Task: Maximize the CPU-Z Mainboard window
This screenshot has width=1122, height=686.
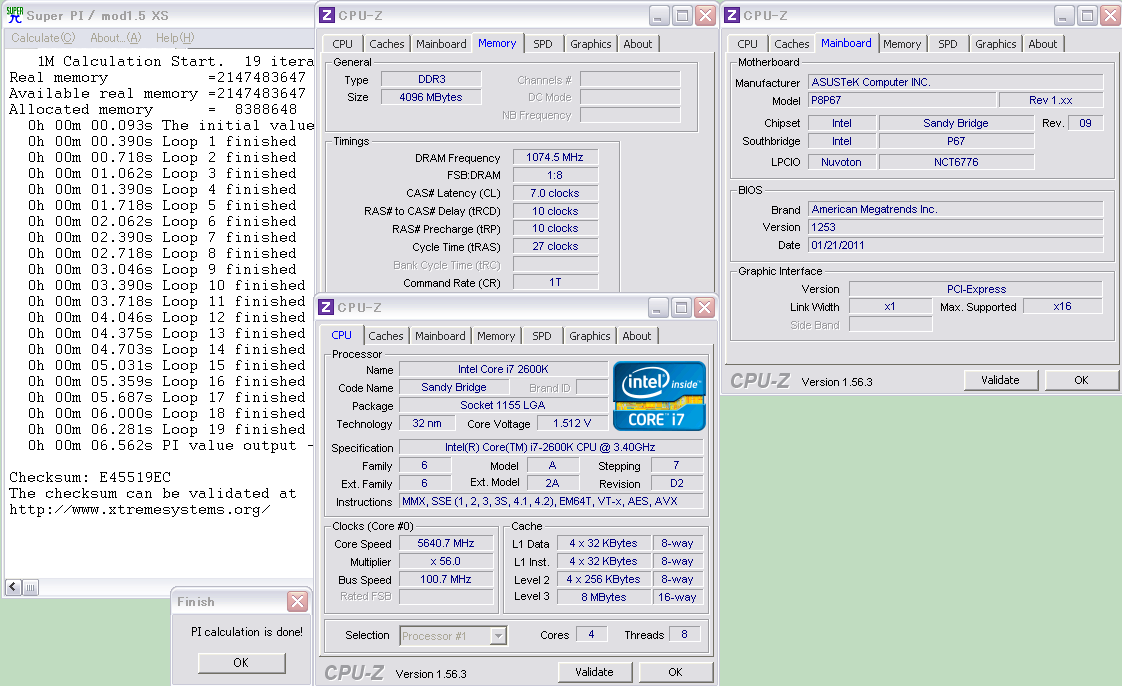Action: point(1087,15)
